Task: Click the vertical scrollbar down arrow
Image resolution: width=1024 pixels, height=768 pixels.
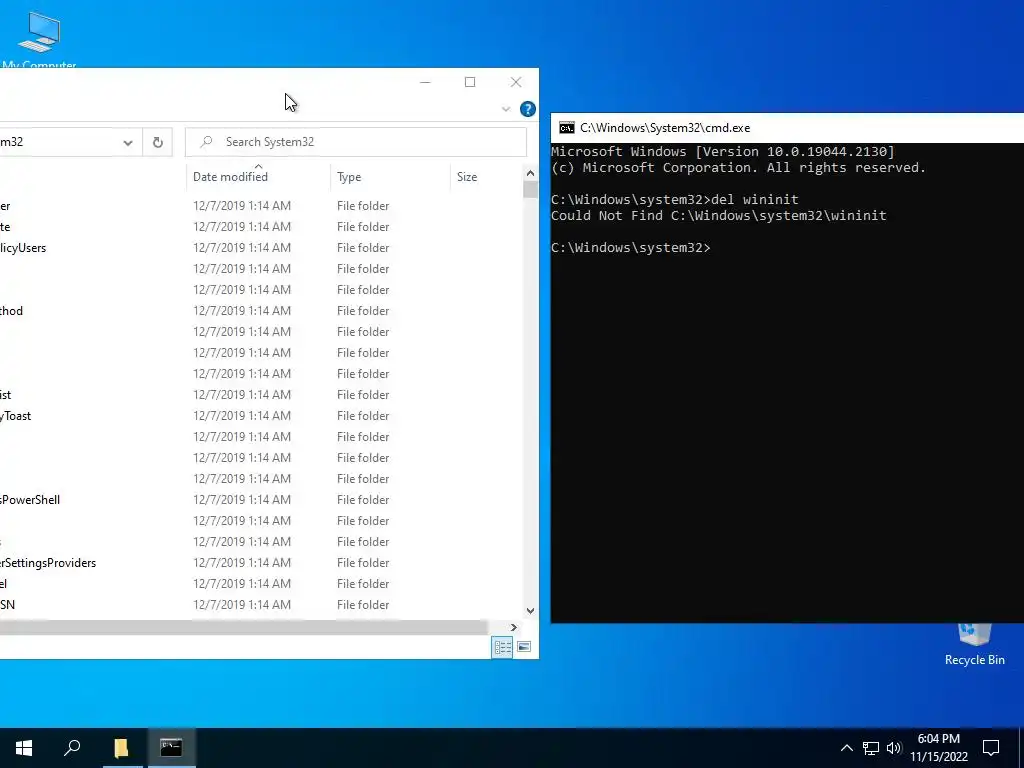Action: coord(530,611)
